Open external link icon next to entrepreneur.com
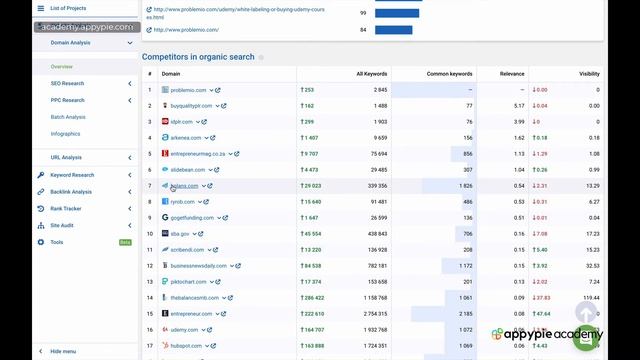Screen dimensions: 640x360 pos(224,314)
